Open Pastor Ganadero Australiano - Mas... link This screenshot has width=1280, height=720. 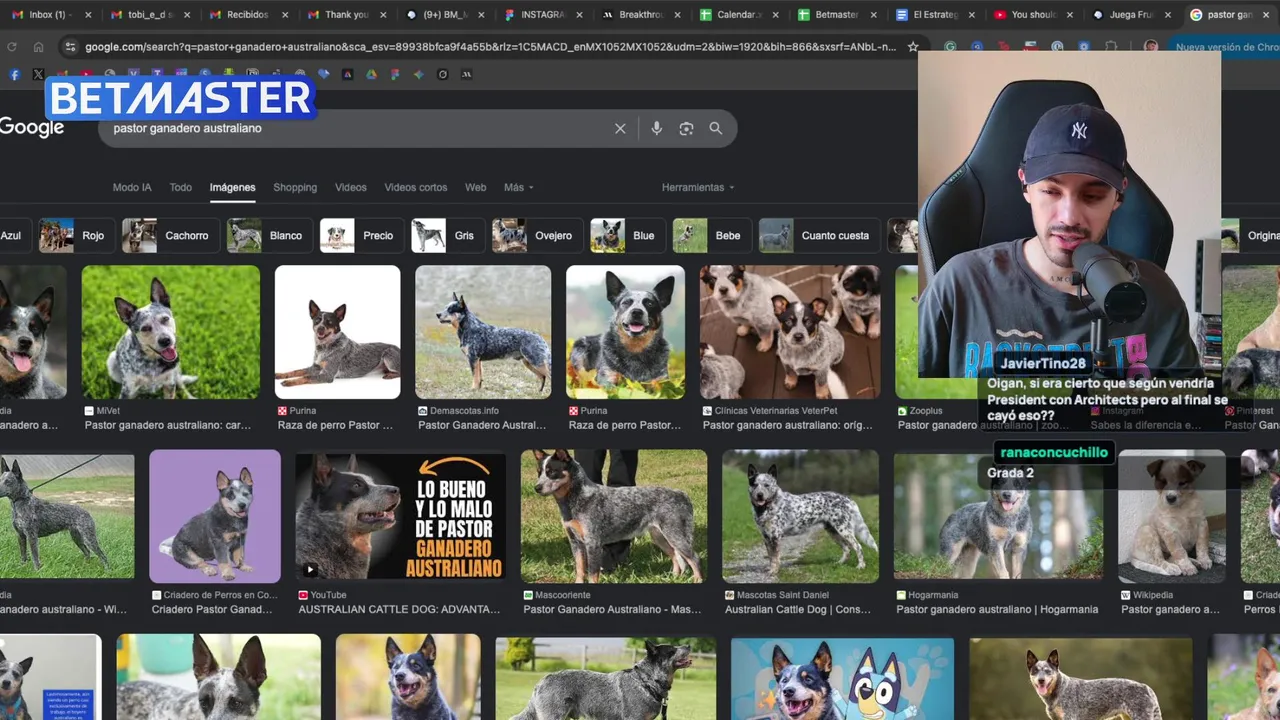pyautogui.click(x=612, y=609)
